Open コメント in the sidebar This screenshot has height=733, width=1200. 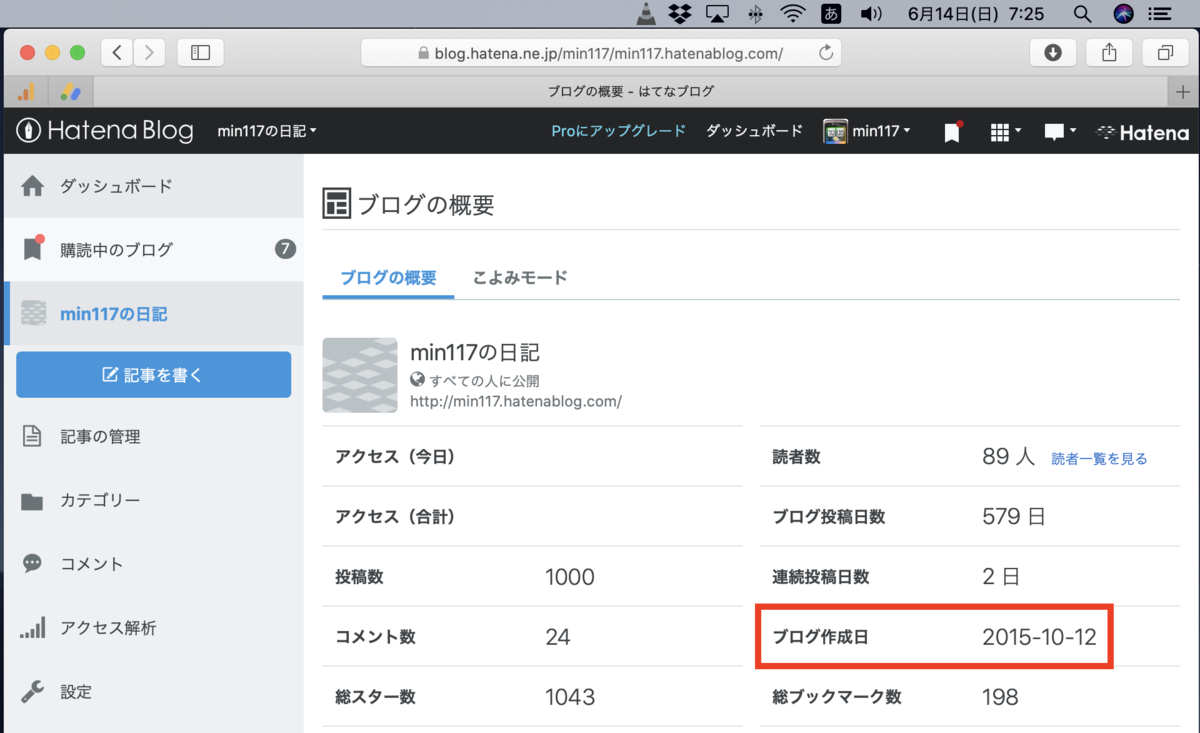click(x=154, y=564)
